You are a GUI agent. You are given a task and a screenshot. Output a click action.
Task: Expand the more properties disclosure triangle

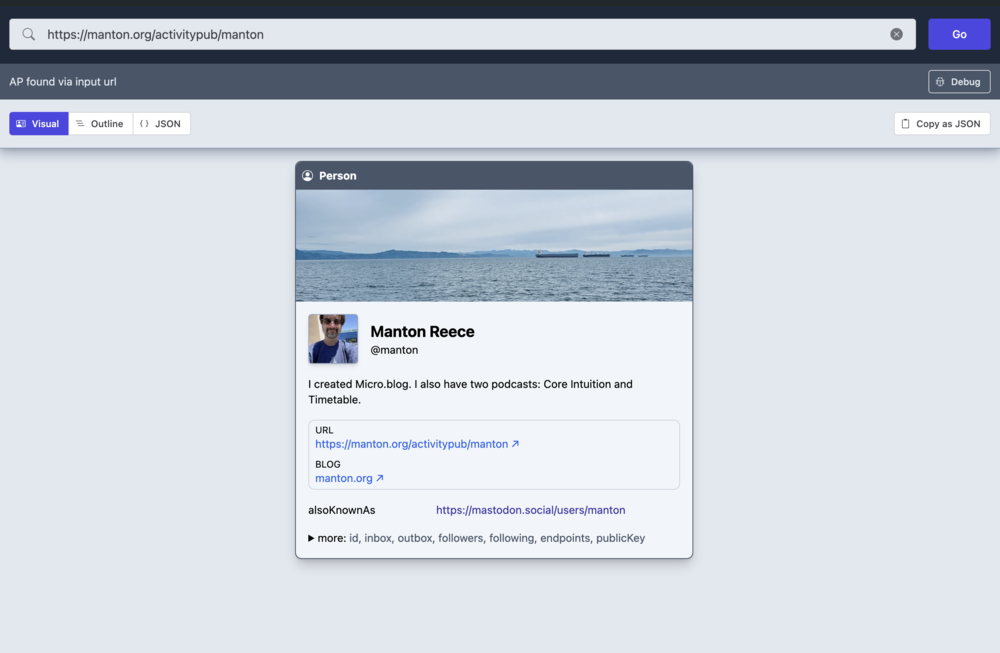[312, 538]
